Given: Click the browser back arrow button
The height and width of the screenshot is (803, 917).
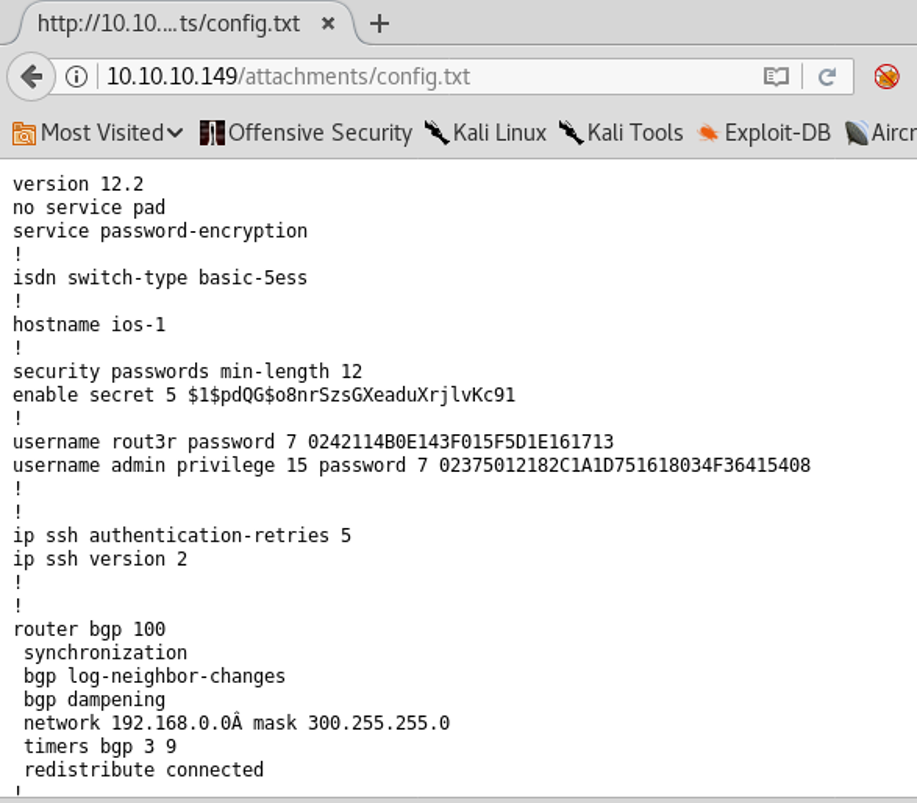Looking at the screenshot, I should (31, 77).
